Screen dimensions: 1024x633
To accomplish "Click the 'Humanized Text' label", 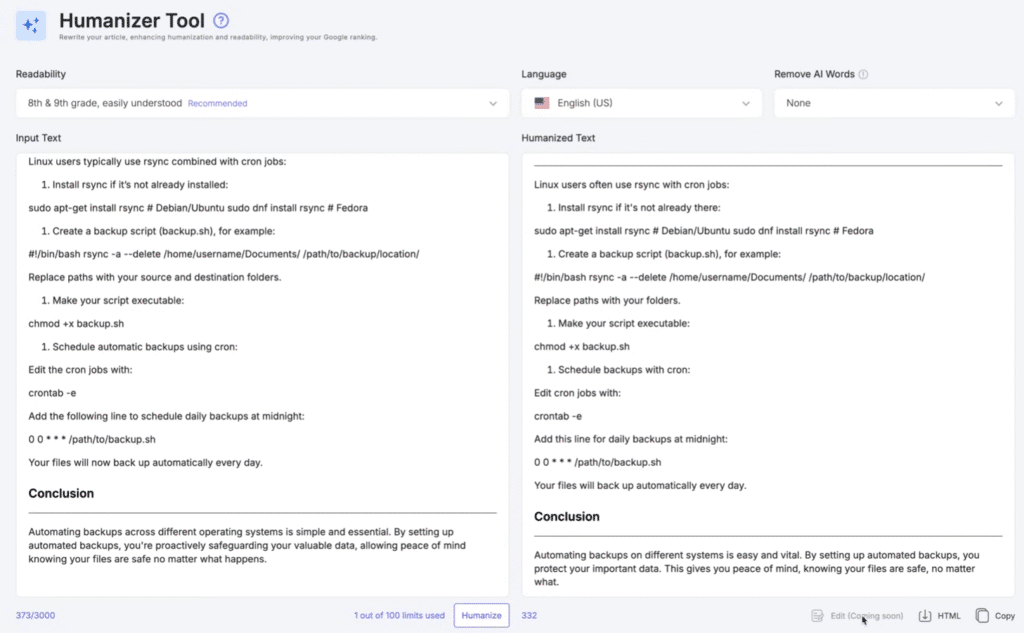I will coord(558,138).
